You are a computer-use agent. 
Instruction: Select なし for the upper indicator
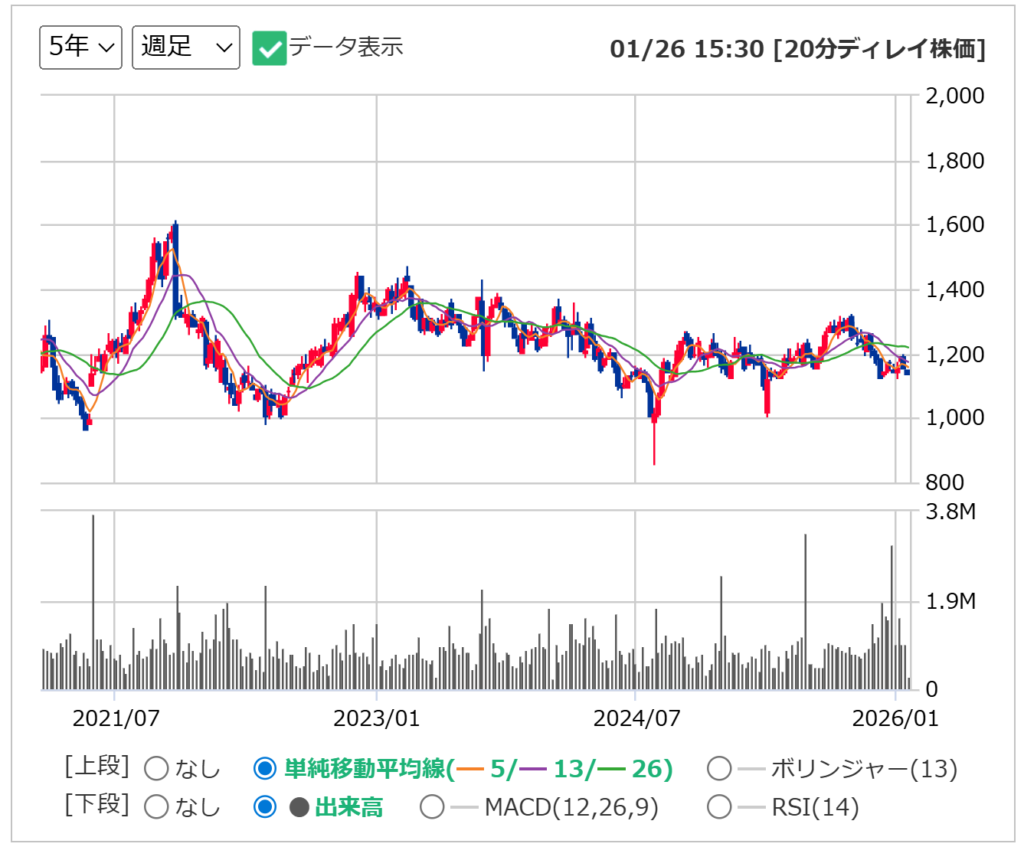coord(155,770)
